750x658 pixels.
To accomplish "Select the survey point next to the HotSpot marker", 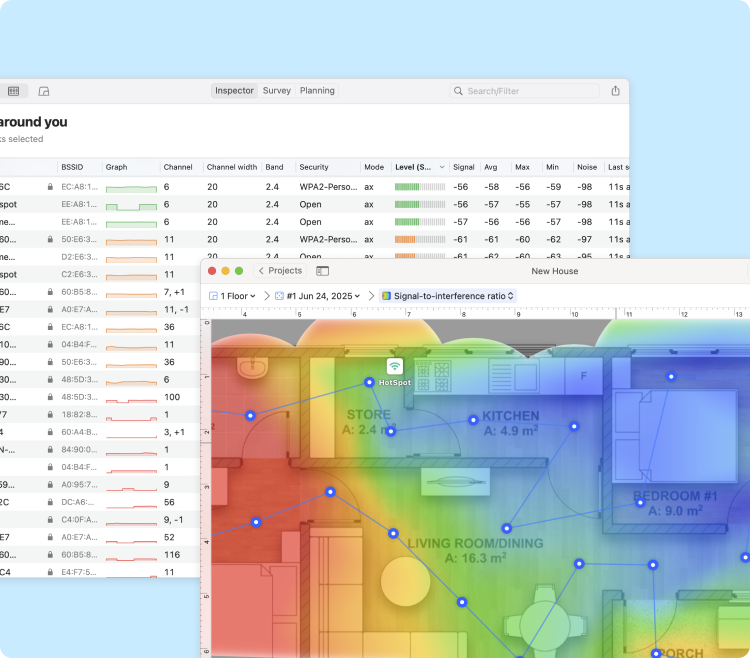I will pyautogui.click(x=369, y=382).
